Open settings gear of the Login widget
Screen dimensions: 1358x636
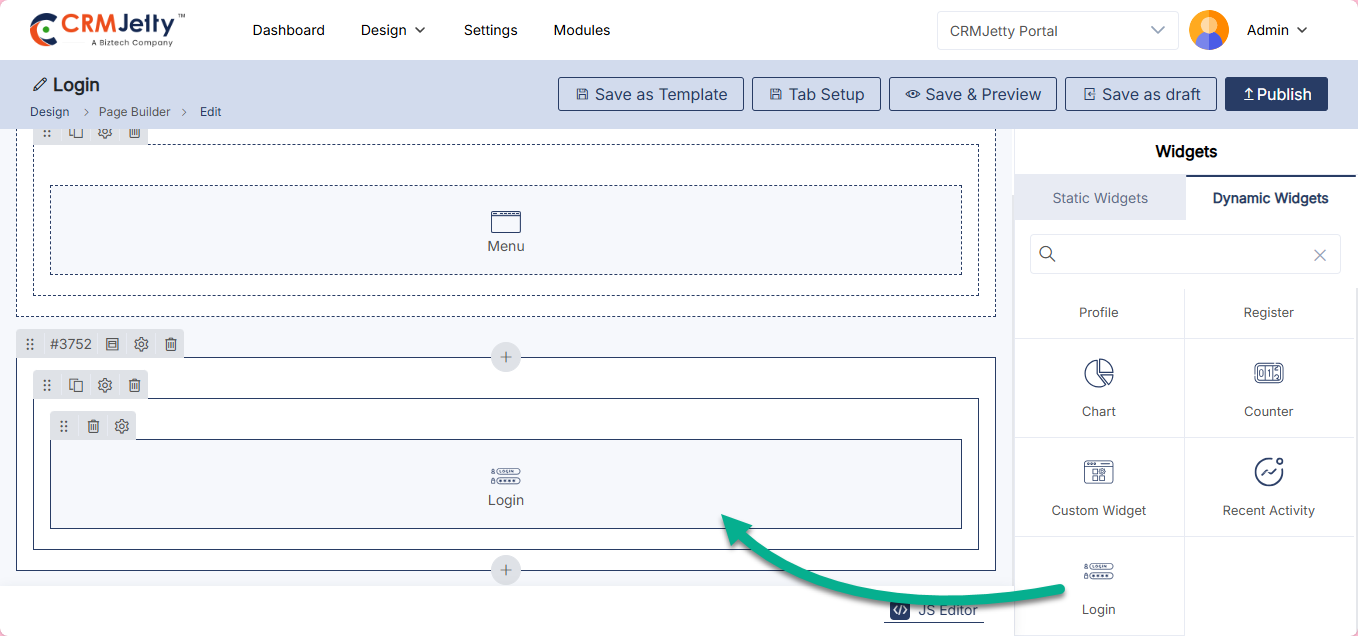[x=122, y=426]
